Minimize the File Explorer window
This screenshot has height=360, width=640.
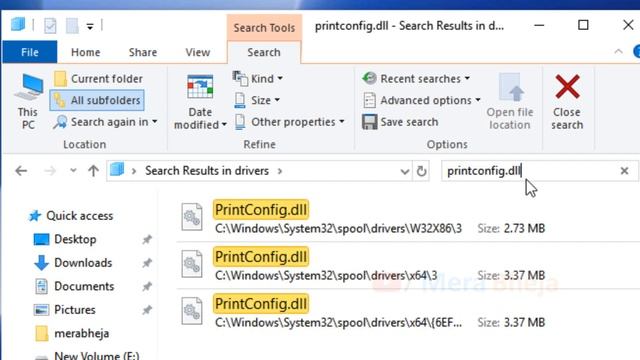[539, 25]
